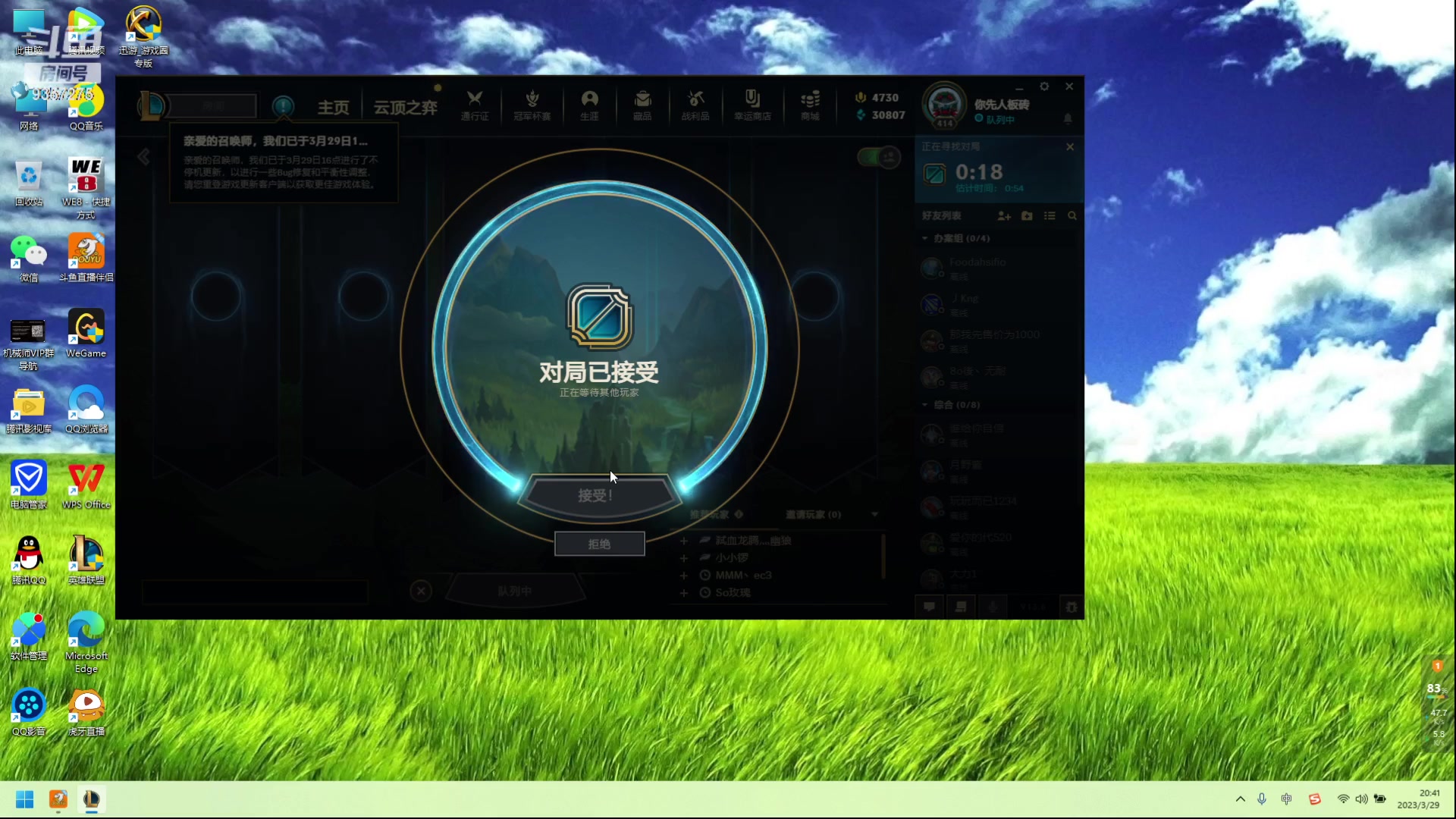Go back with the left chevron
This screenshot has height=819, width=1456.
pos(143,157)
